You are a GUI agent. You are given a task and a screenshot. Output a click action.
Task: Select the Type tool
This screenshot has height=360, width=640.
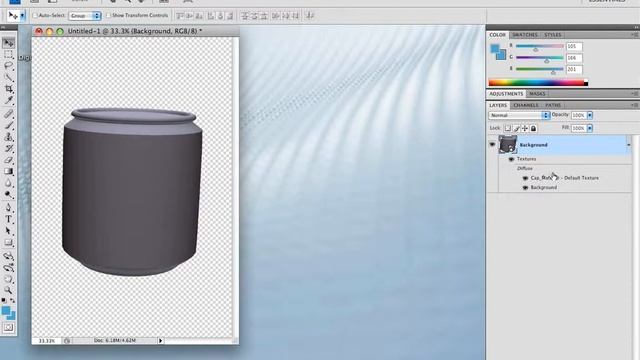pos(8,220)
